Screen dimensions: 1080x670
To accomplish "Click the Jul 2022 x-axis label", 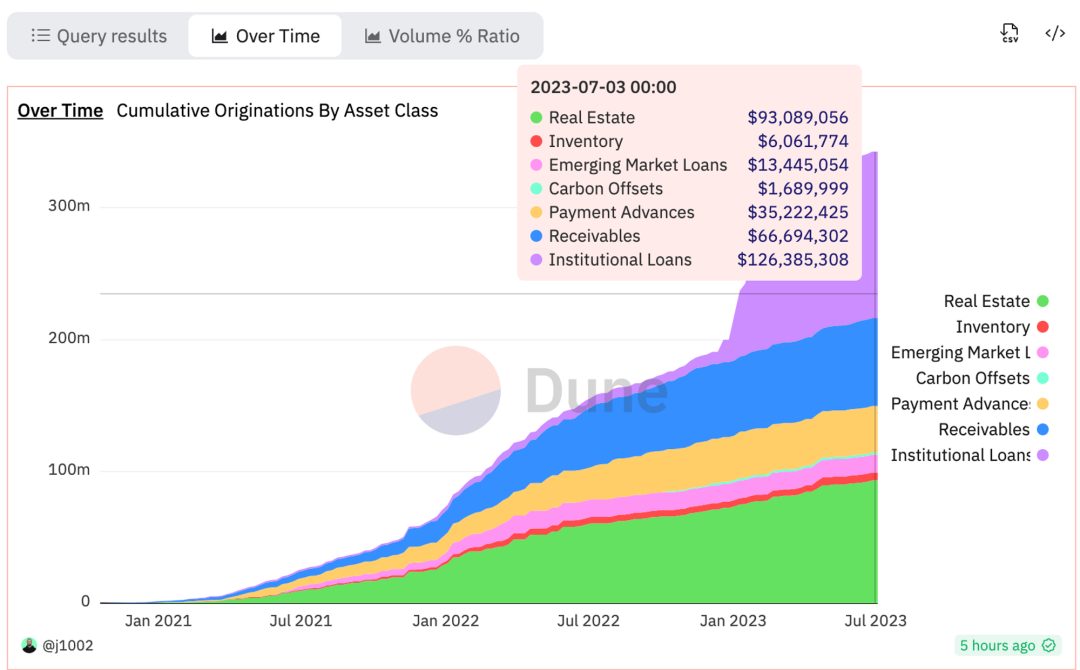I will pyautogui.click(x=588, y=620).
